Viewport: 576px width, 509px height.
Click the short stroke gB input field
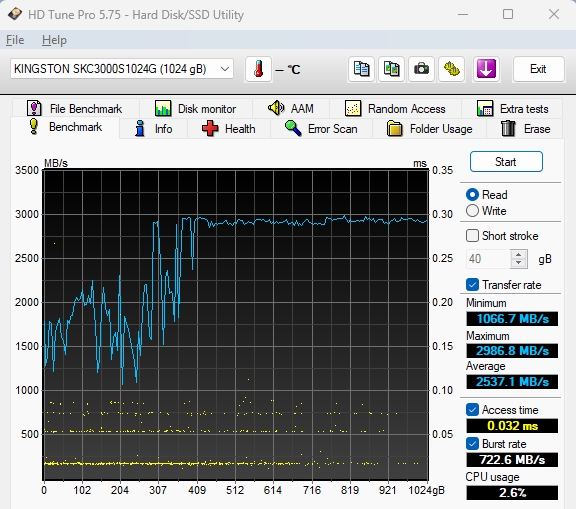tap(488, 259)
